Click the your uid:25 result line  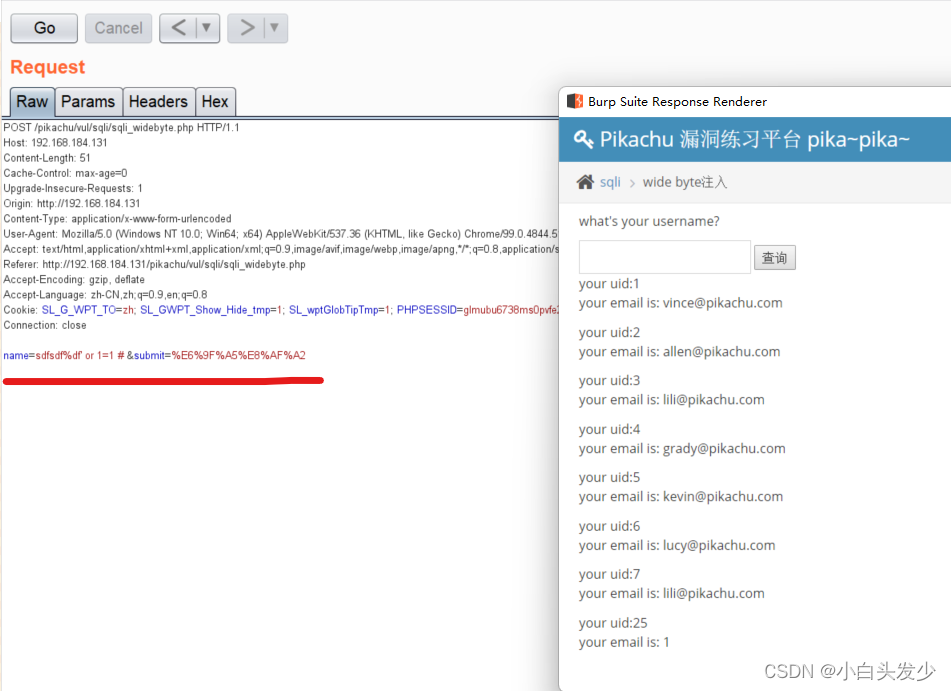tap(613, 622)
